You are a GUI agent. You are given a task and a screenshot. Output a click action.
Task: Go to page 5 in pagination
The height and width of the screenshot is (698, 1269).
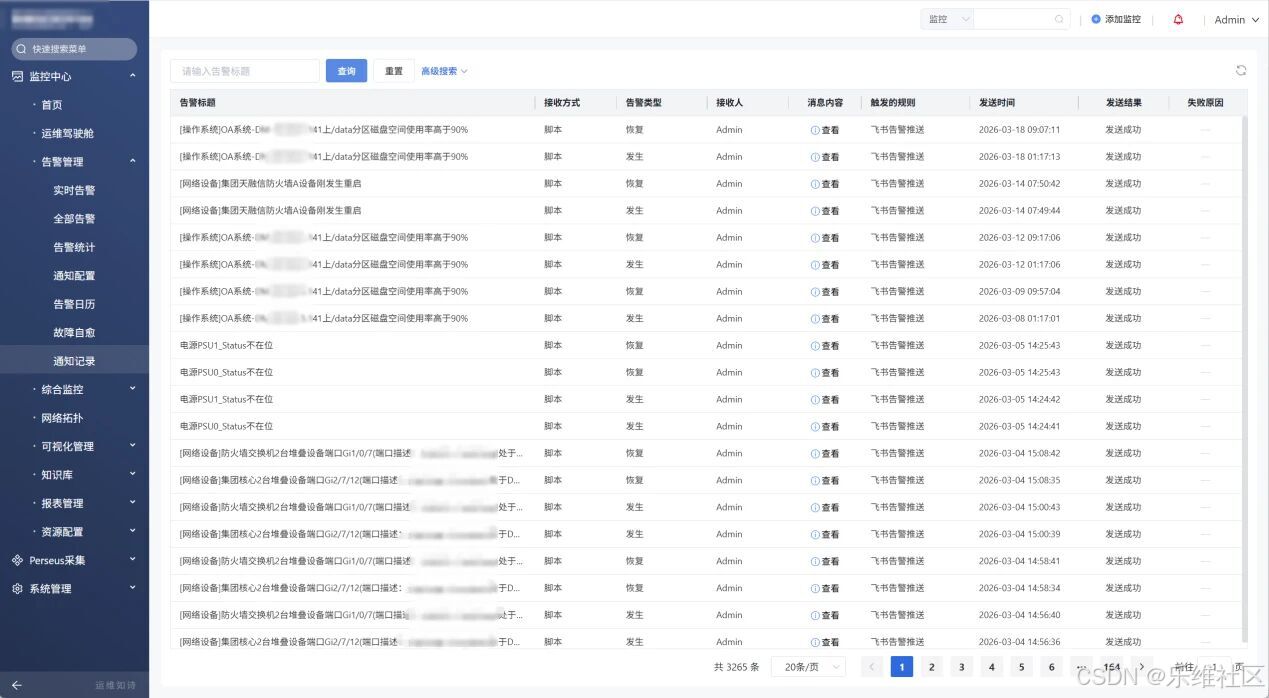(1021, 667)
